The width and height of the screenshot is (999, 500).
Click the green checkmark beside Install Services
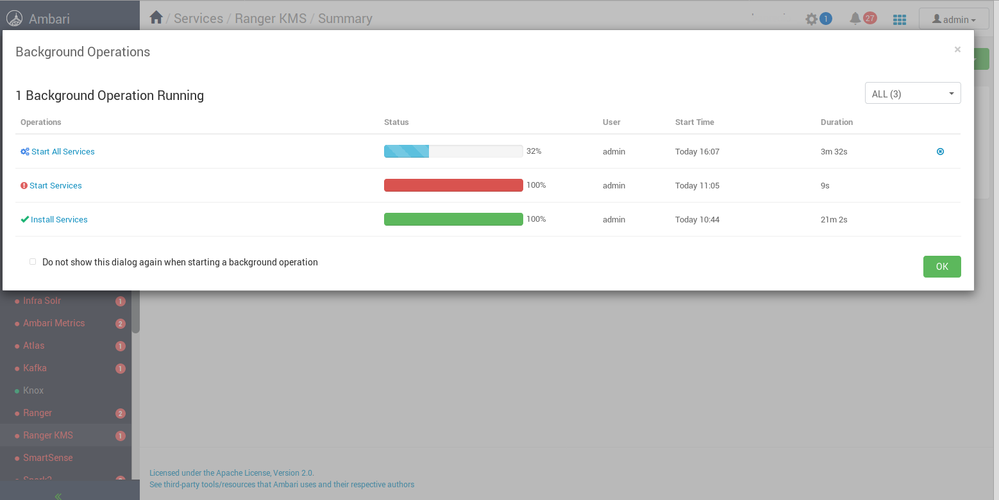click(25, 219)
